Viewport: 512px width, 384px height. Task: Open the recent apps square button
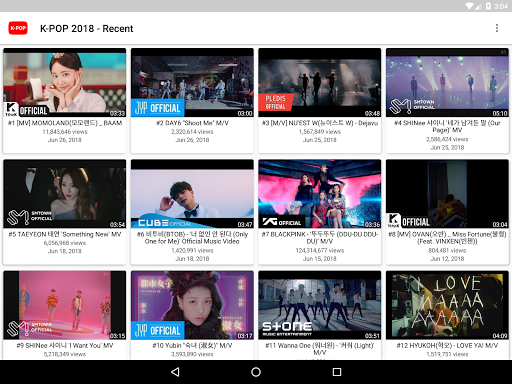pos(337,372)
